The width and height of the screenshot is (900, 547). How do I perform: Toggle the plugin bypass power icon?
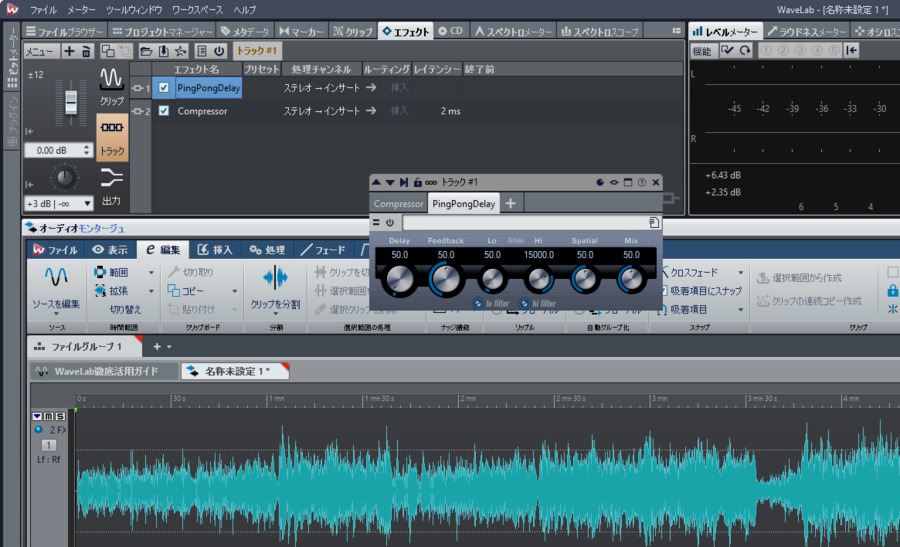(390, 223)
